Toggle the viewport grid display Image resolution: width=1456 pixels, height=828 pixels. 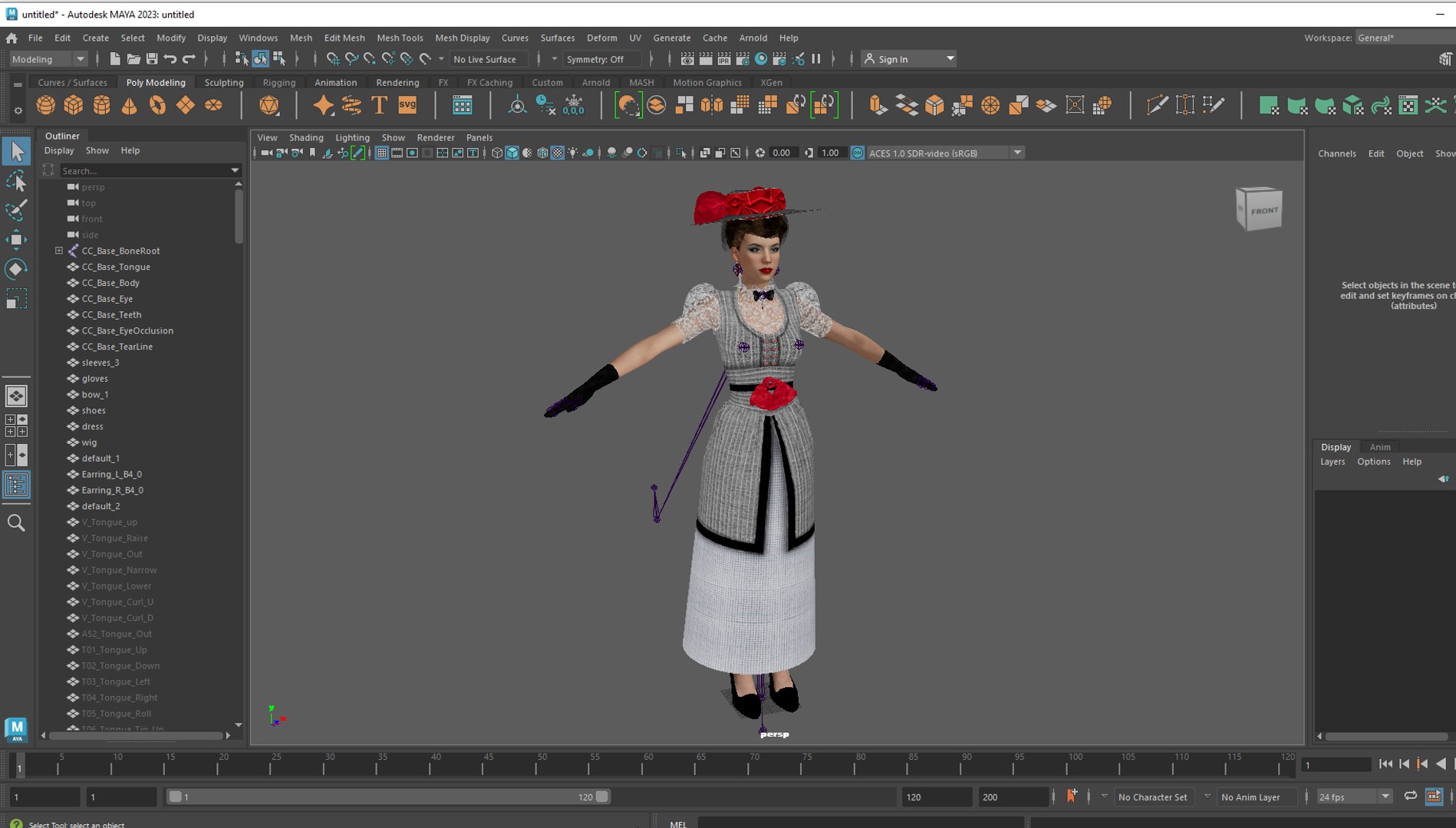point(381,153)
